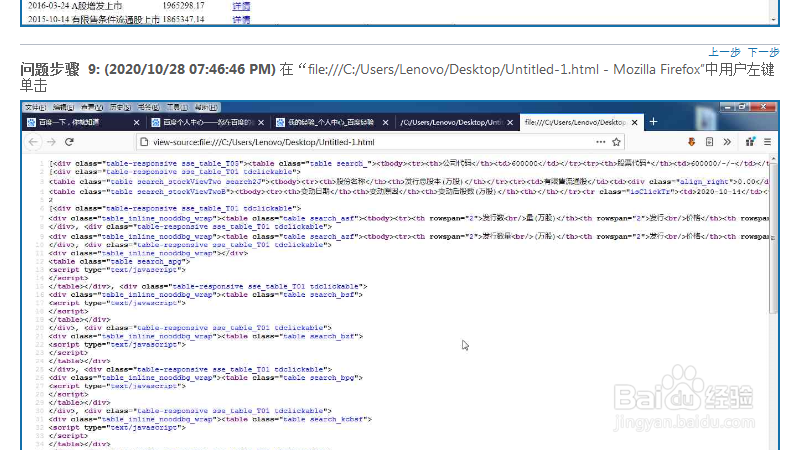The width and height of the screenshot is (800, 450).
Task: Open the 查看 menu in Firefox
Action: [x=92, y=107]
